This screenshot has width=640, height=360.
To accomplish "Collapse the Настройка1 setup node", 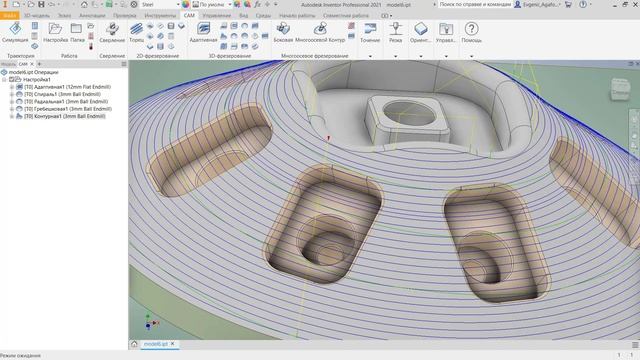I will [4, 80].
